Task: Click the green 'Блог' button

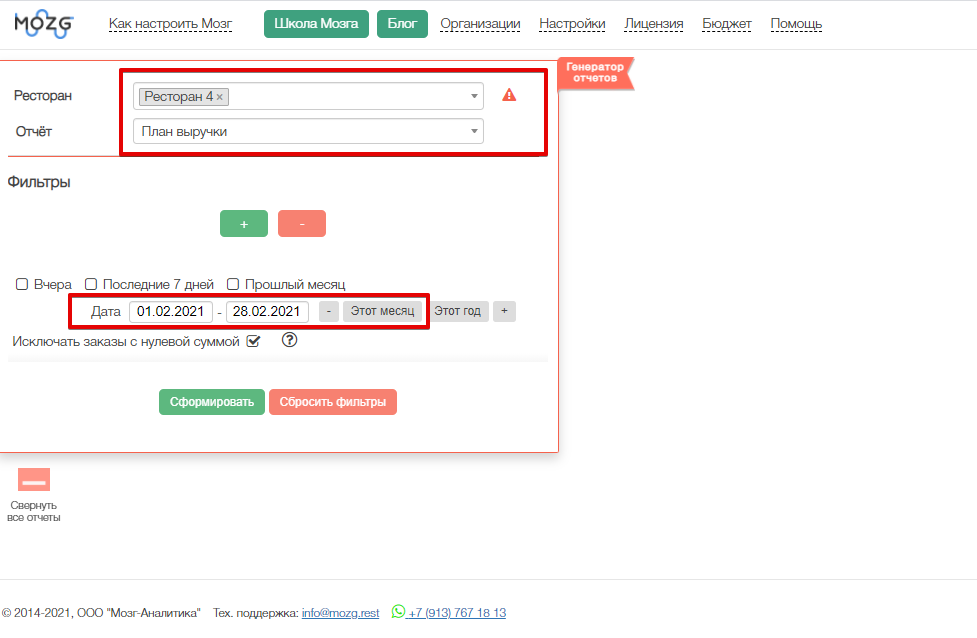Action: (x=402, y=24)
